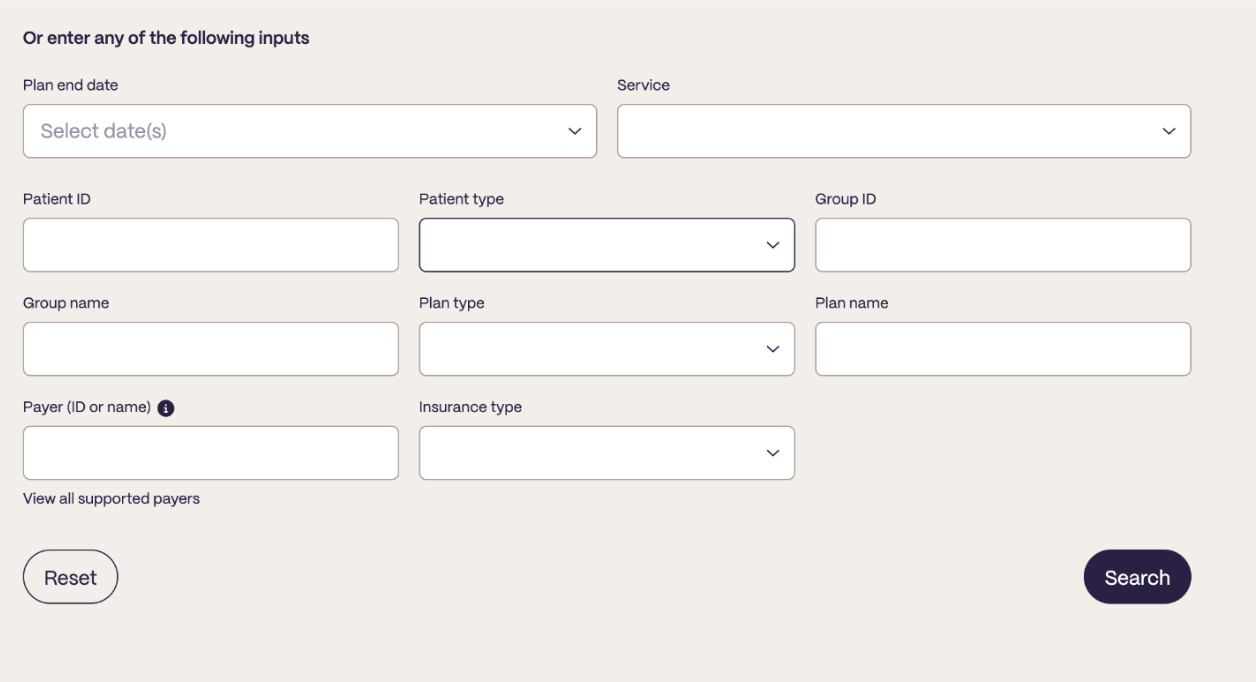This screenshot has height=682, width=1256.
Task: Open the Plan end date picker showing 'Select date(s)'
Action: 310,131
